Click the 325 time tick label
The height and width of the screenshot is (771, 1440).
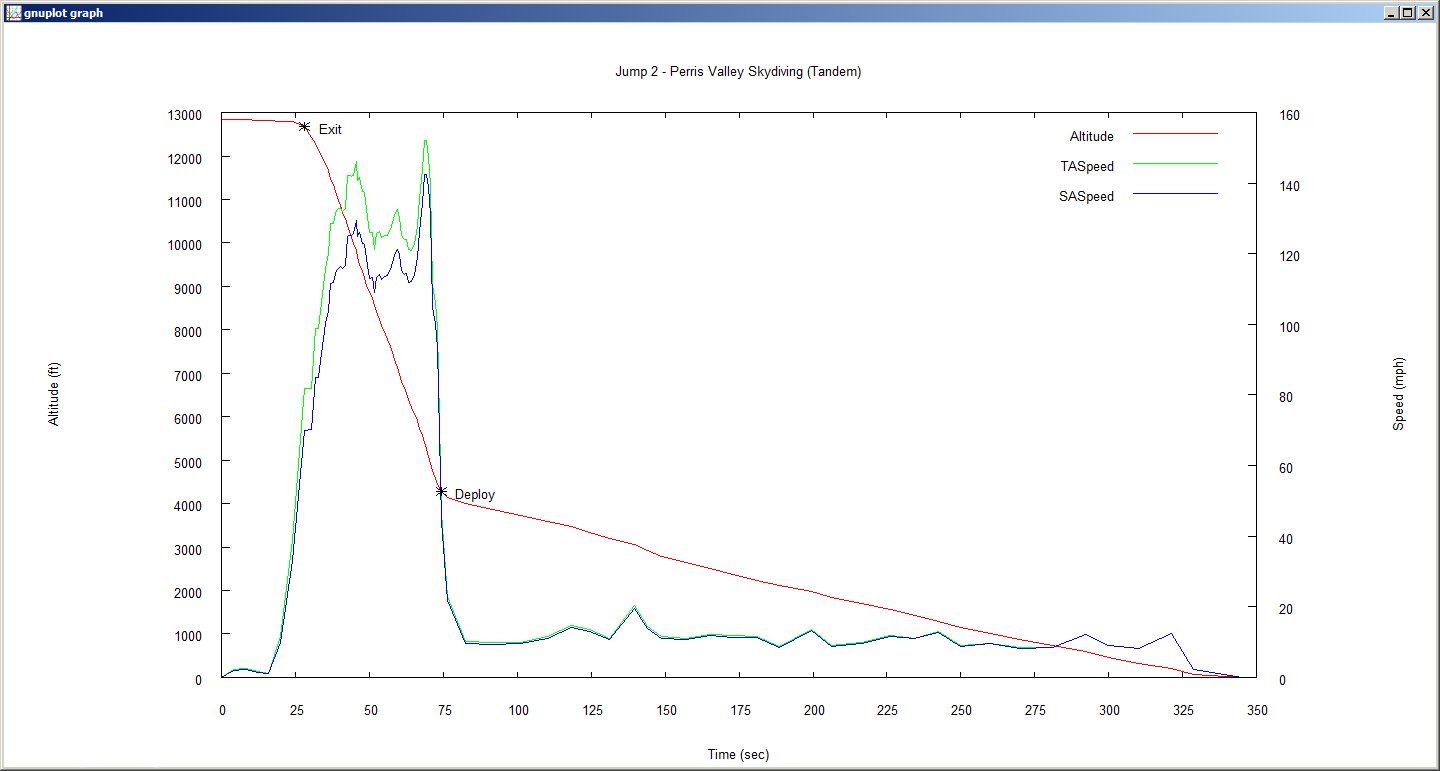(1183, 710)
